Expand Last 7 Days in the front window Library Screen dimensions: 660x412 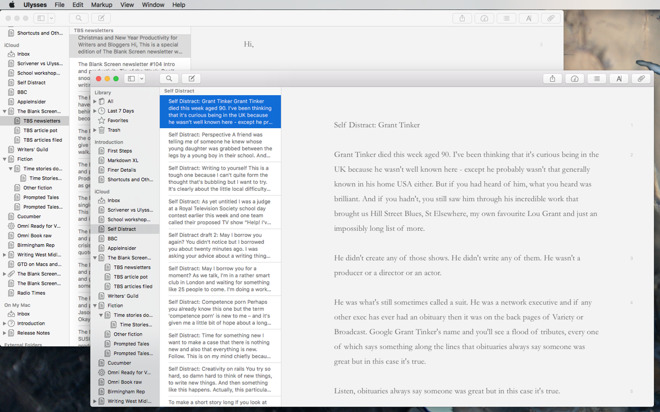click(95, 111)
